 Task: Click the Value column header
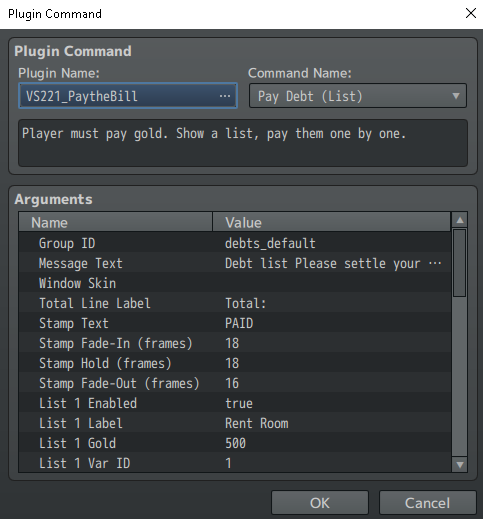(x=331, y=222)
